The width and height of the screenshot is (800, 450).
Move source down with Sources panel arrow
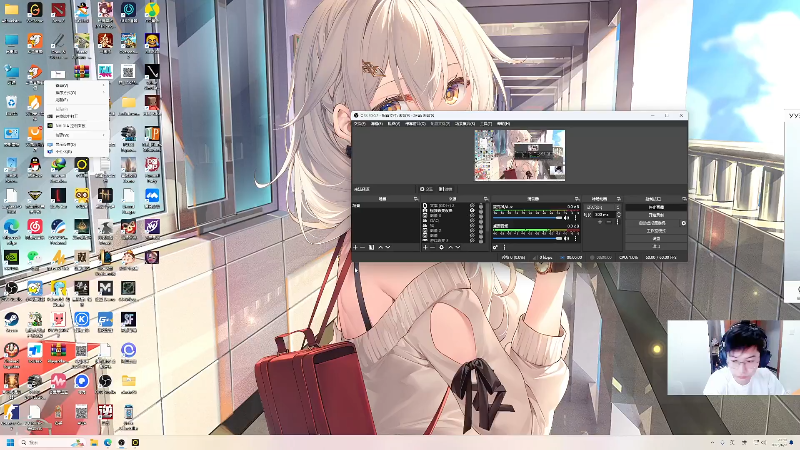[458, 247]
